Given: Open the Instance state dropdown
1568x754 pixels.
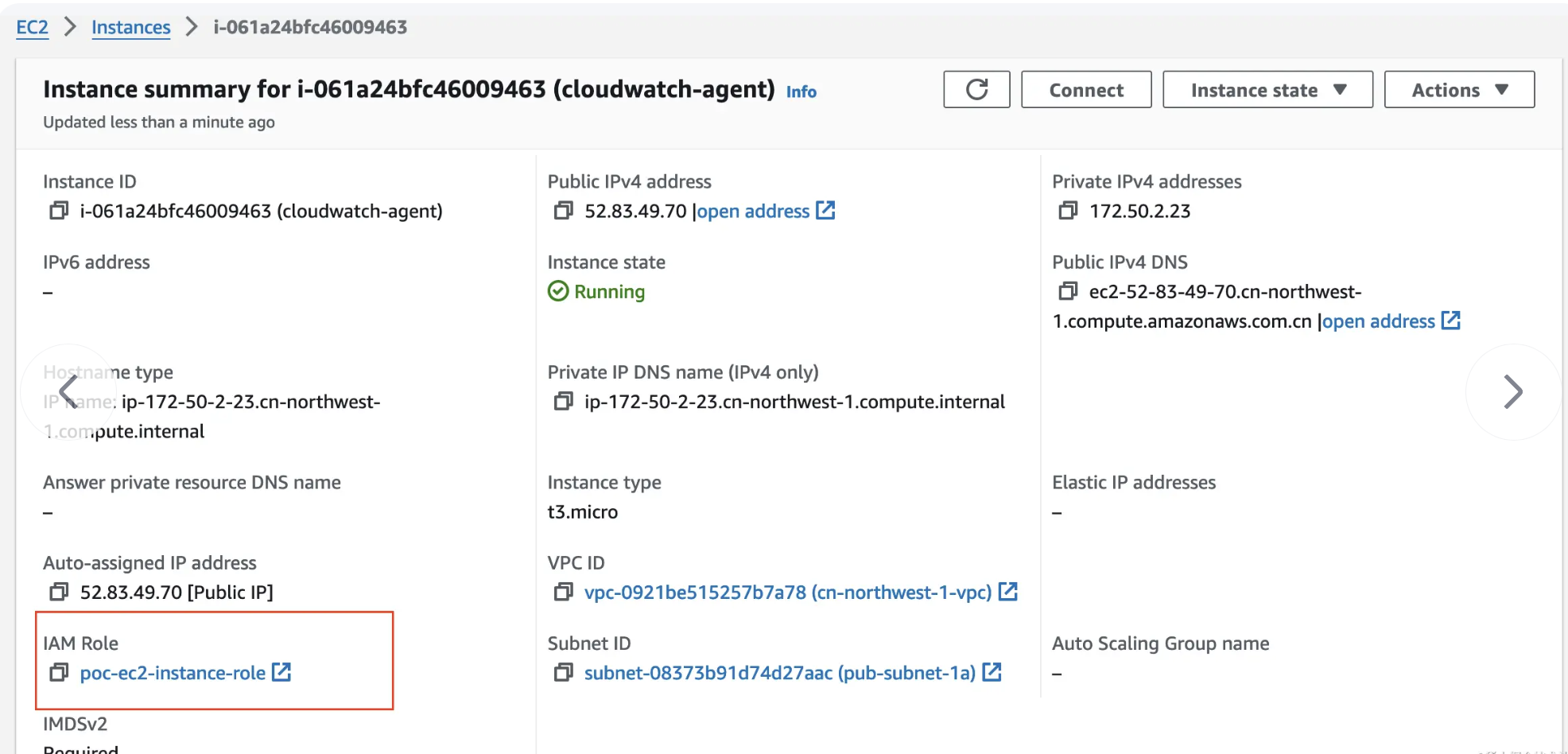Looking at the screenshot, I should 1267,90.
